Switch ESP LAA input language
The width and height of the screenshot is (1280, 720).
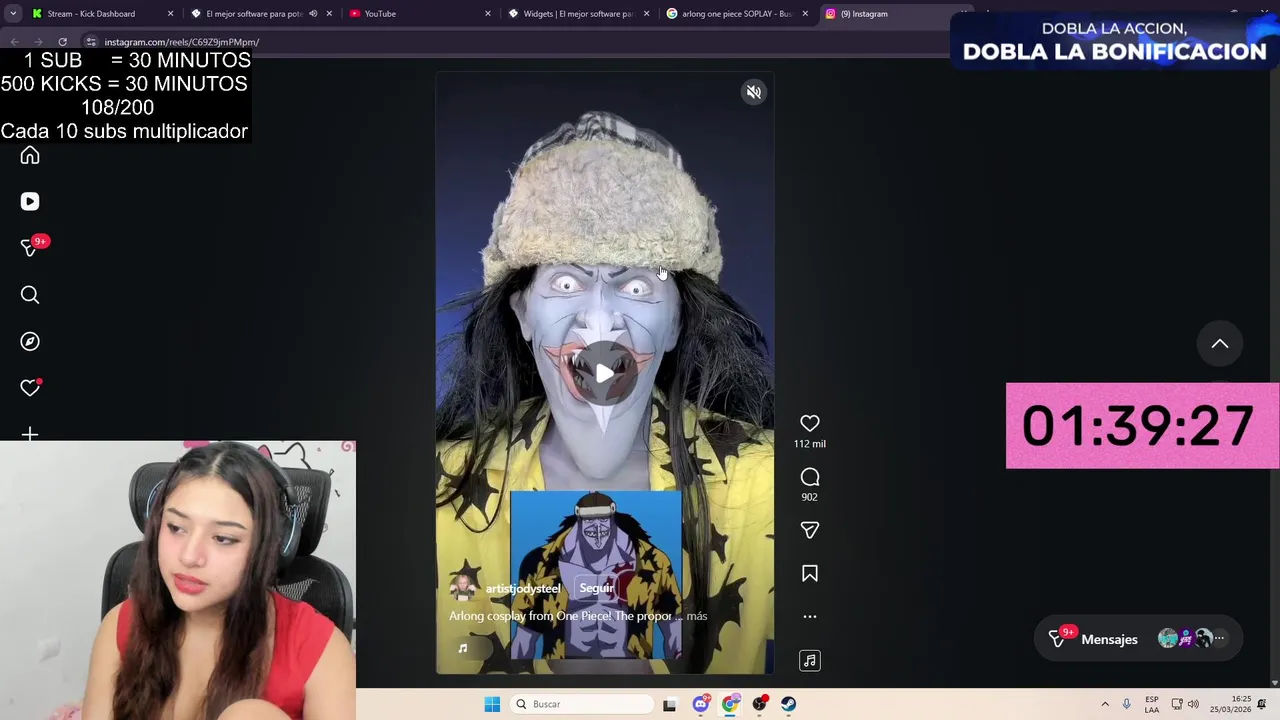pos(1152,704)
